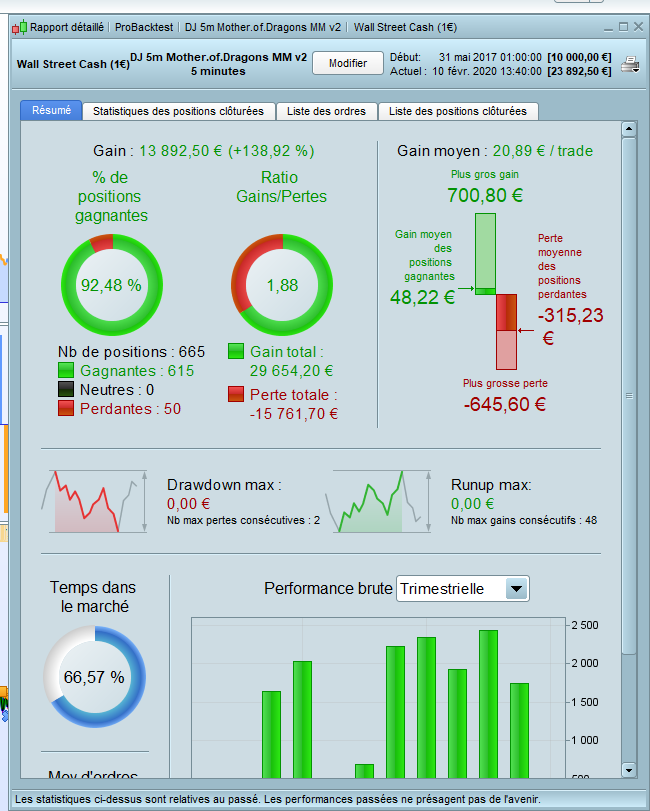Select the Résumé tab
This screenshot has width=650, height=811.
pyautogui.click(x=51, y=110)
